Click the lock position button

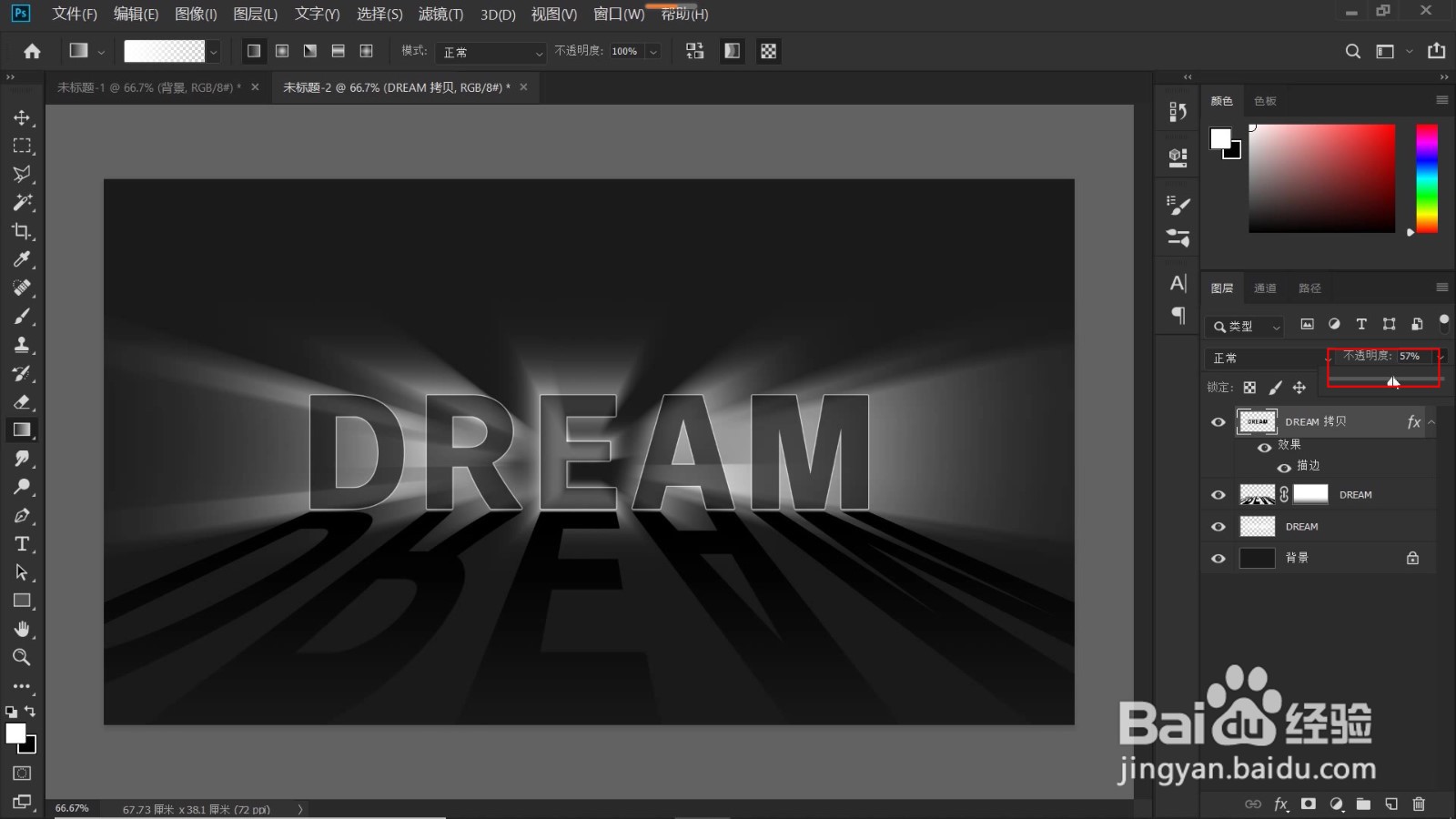click(1299, 388)
